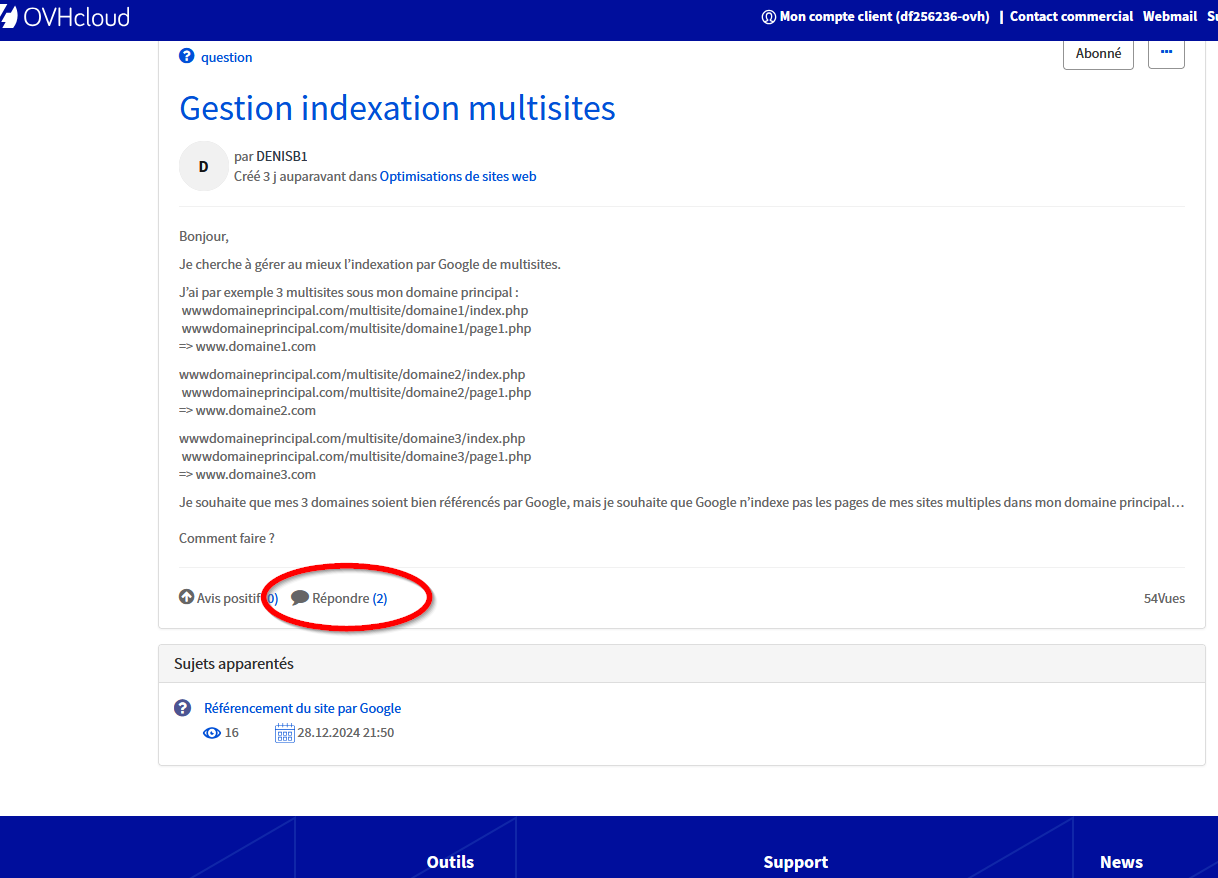The height and width of the screenshot is (878, 1218).
Task: Click the D avatar of the author
Action: point(204,166)
